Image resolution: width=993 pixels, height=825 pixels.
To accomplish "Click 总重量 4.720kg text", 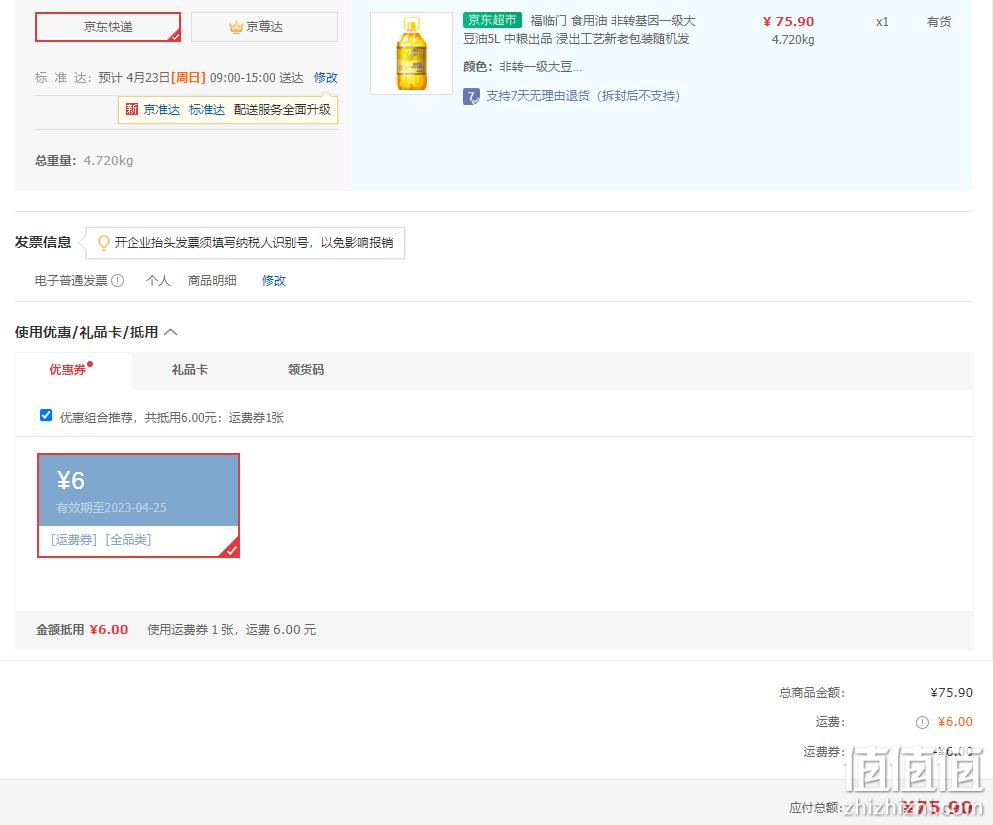I will click(84, 160).
